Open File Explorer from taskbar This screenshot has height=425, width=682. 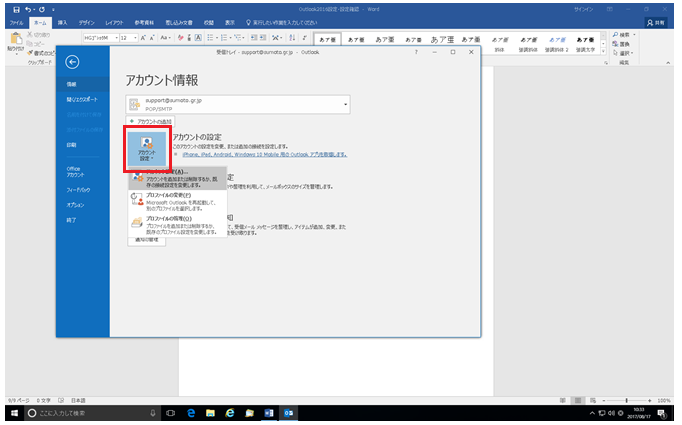(210, 413)
